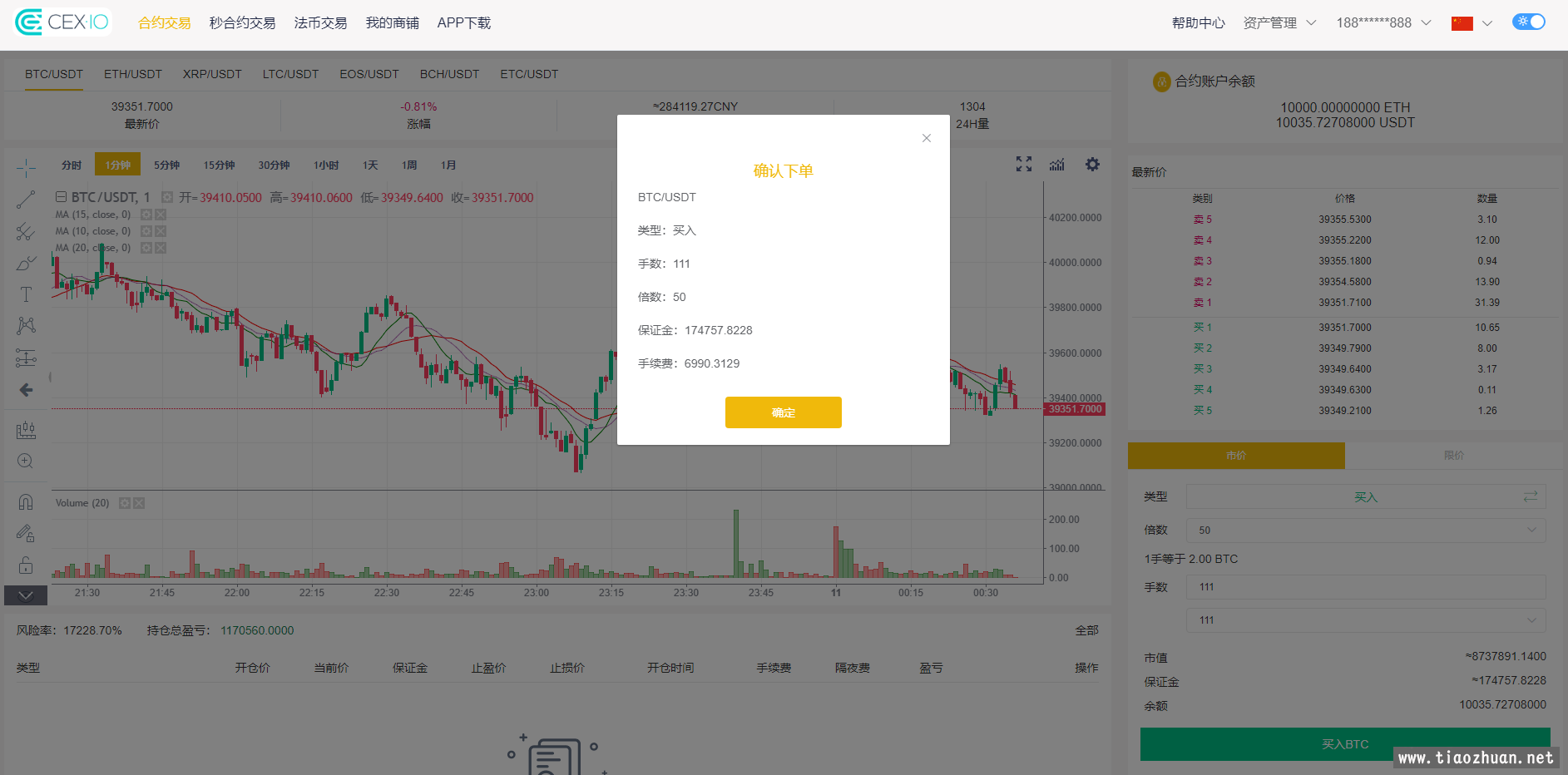Select the text annotation tool
This screenshot has width=1568, height=775.
click(x=26, y=294)
